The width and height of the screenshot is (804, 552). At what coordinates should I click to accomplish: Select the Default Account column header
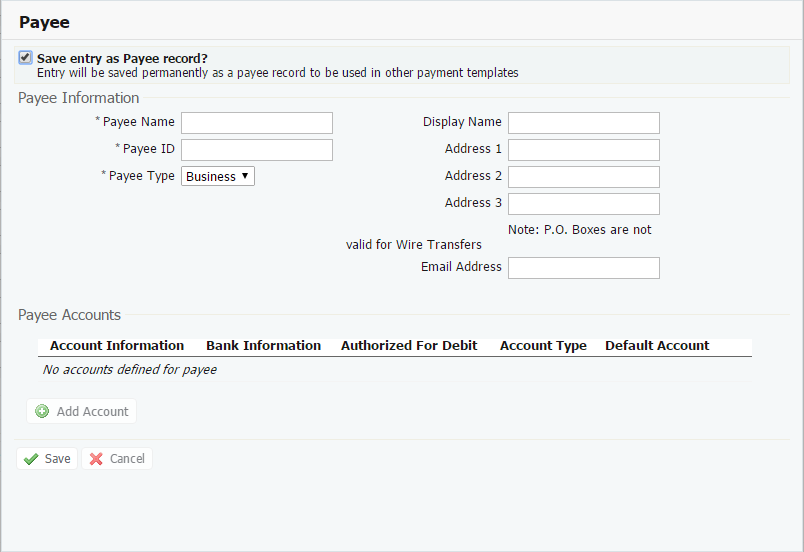pyautogui.click(x=657, y=346)
